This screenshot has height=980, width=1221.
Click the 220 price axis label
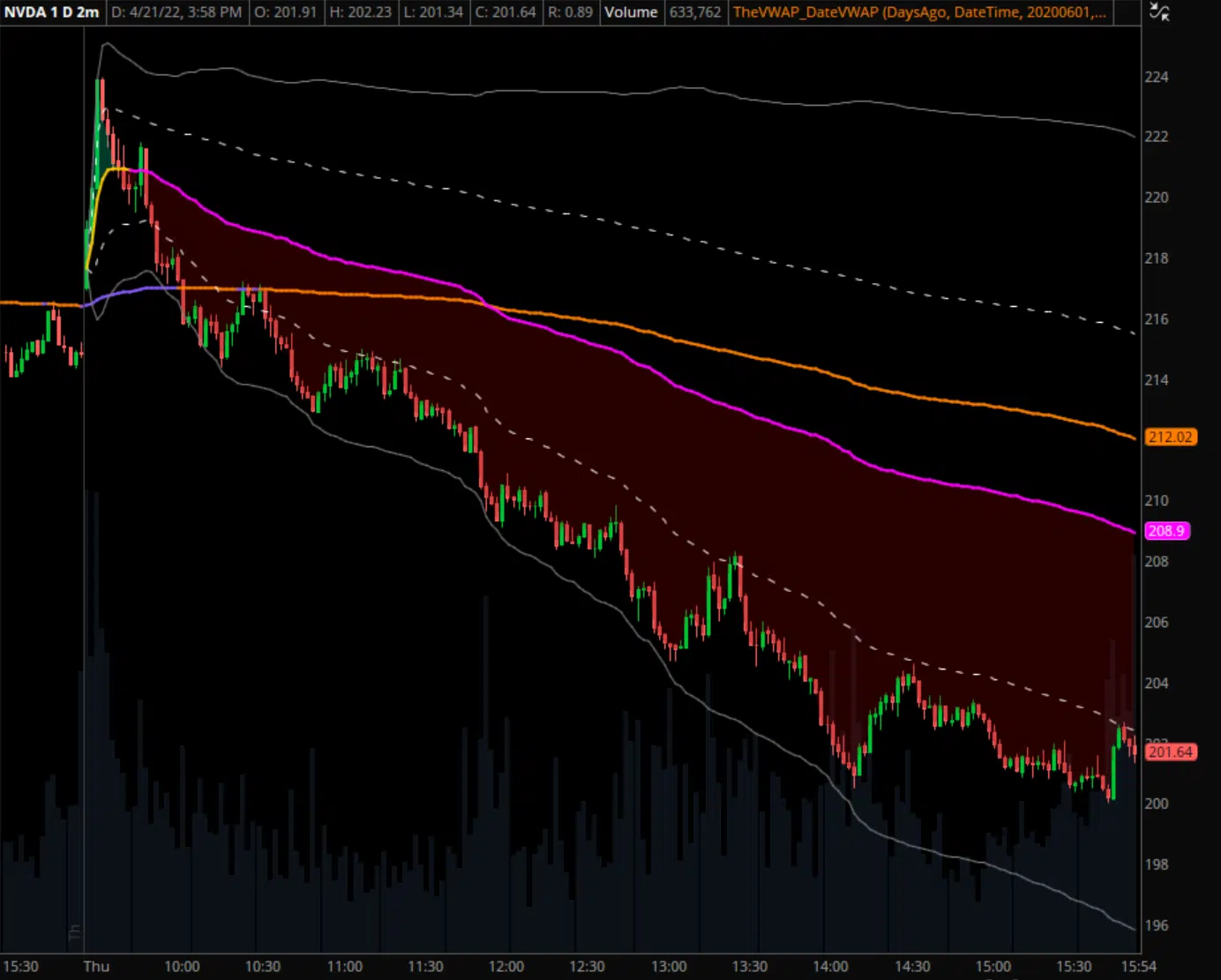click(x=1156, y=197)
